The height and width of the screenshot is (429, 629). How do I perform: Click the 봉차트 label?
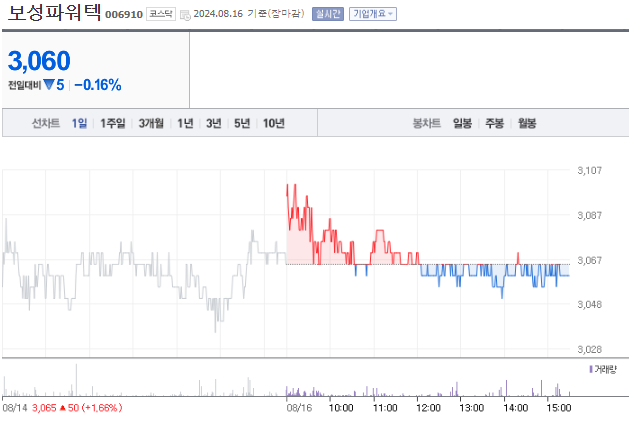tap(427, 123)
